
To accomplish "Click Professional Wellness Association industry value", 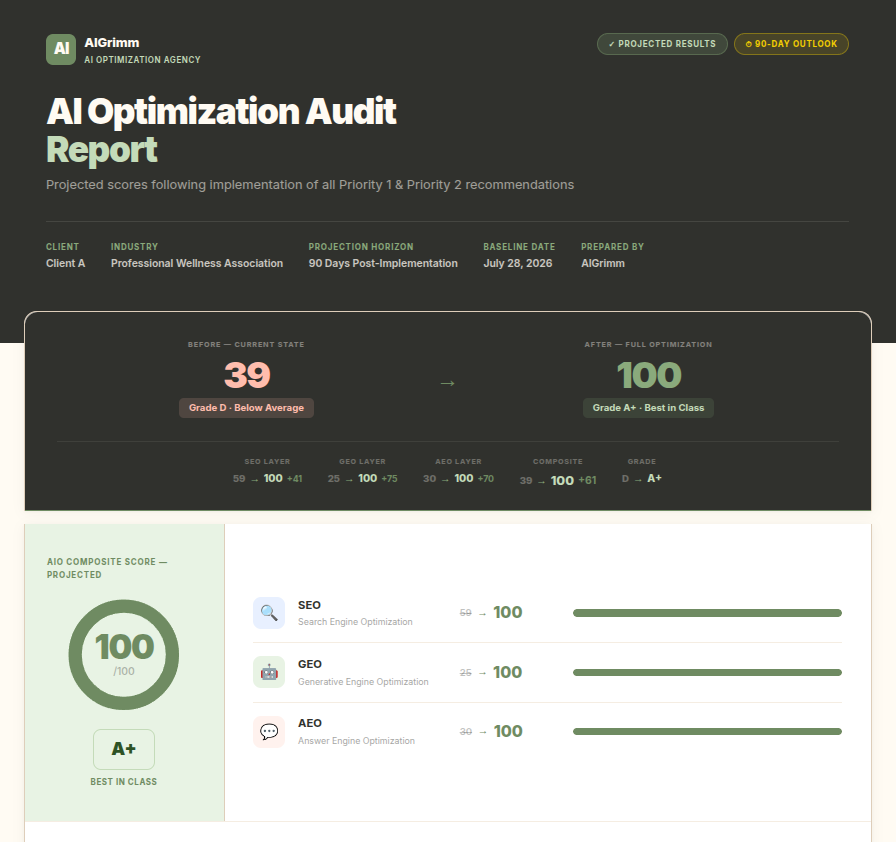I will 197,263.
